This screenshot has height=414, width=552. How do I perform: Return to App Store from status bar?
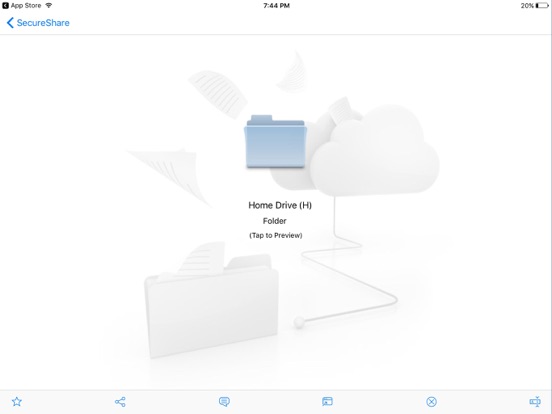point(22,5)
